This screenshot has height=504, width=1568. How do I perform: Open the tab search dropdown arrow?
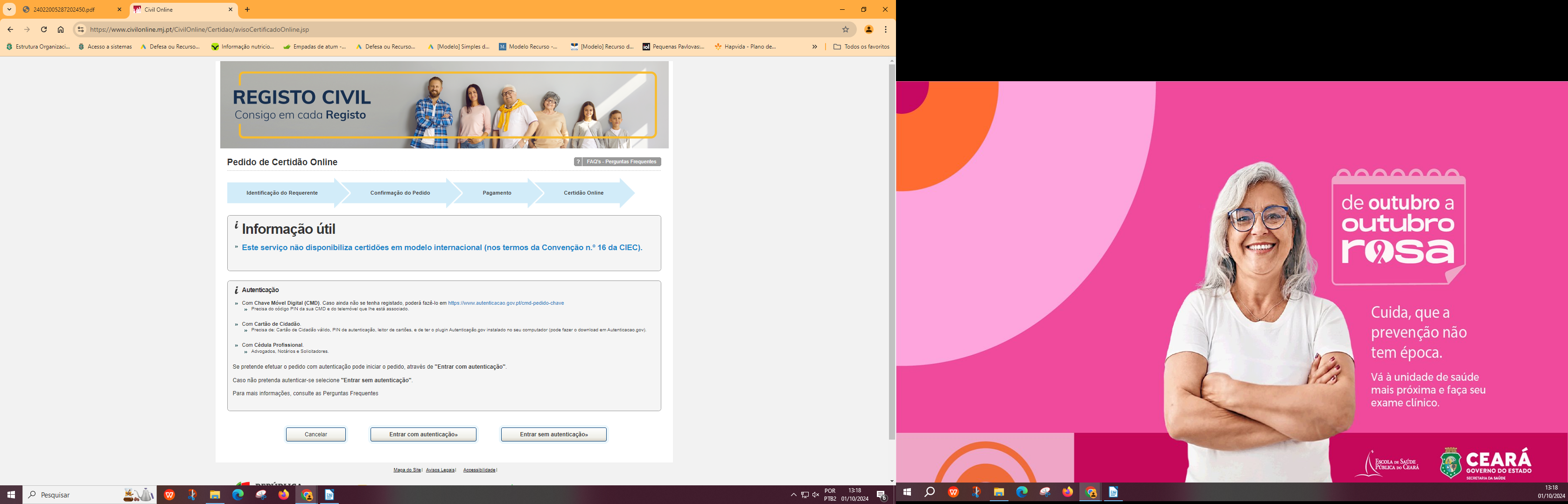coord(9,10)
